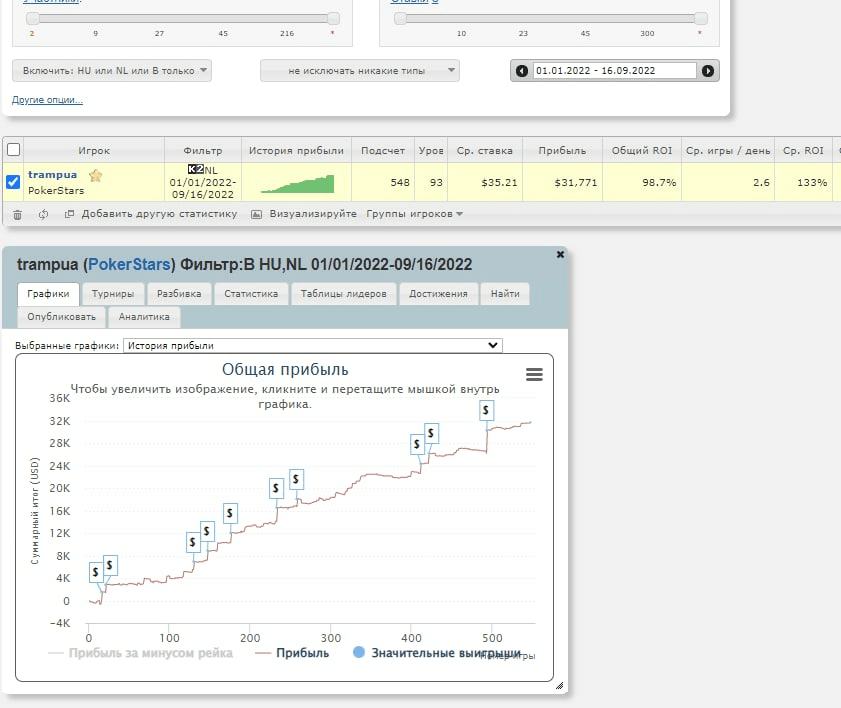Click the 'Визуализируйте' button
This screenshot has height=708, width=841.
[304, 214]
